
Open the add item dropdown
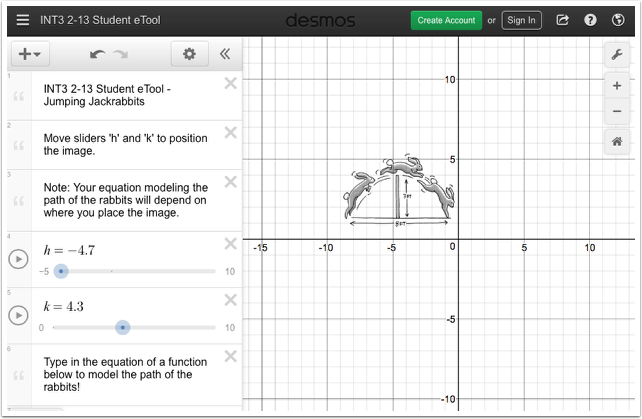click(30, 54)
